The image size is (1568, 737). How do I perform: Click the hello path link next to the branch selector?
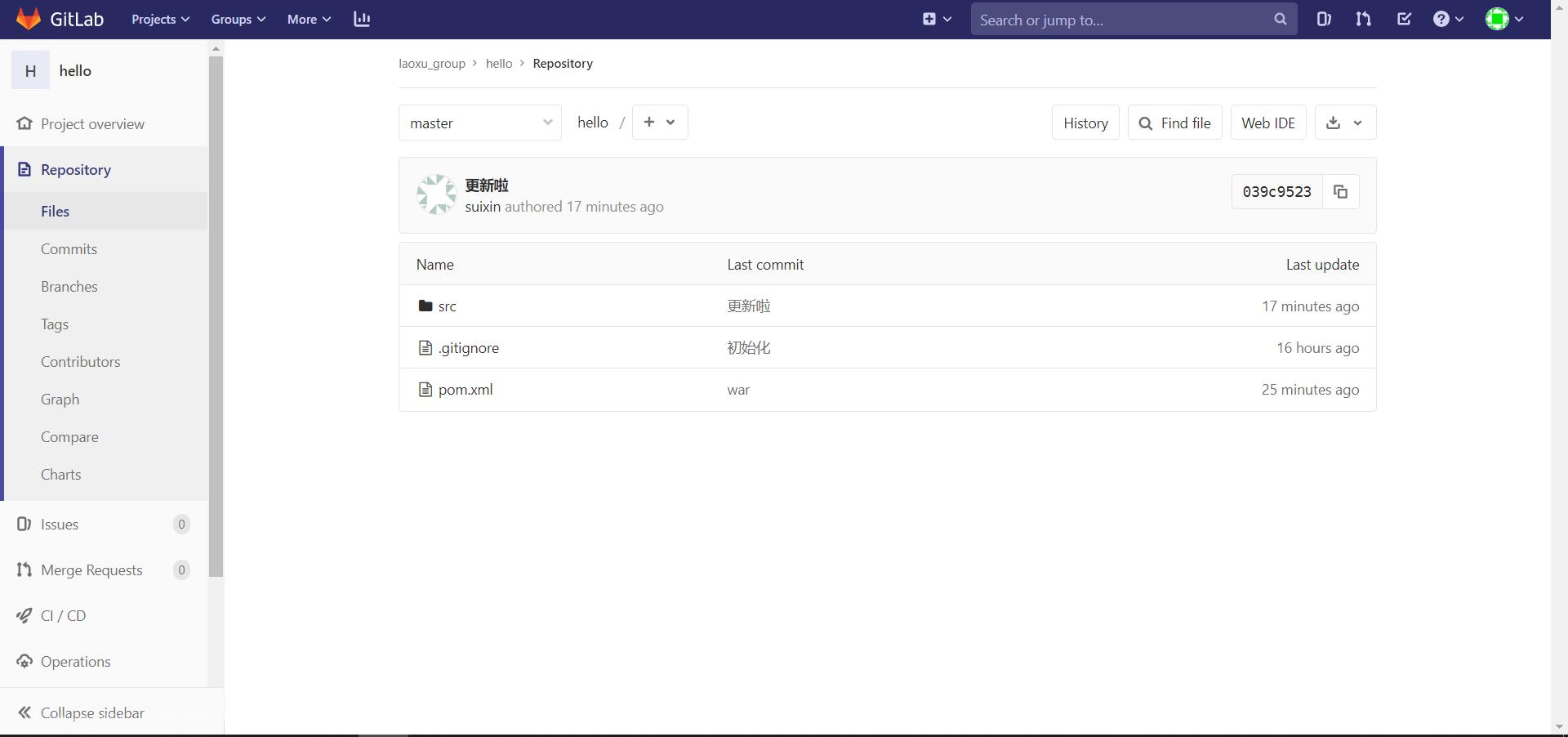pos(593,122)
